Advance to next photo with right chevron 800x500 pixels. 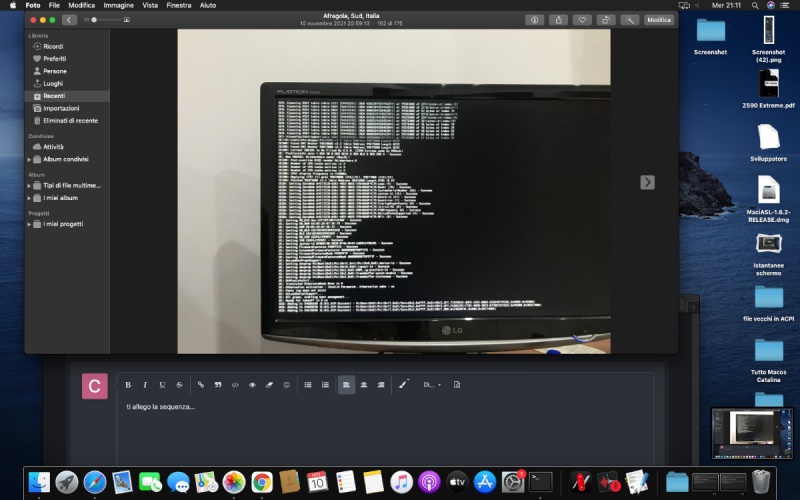[647, 182]
